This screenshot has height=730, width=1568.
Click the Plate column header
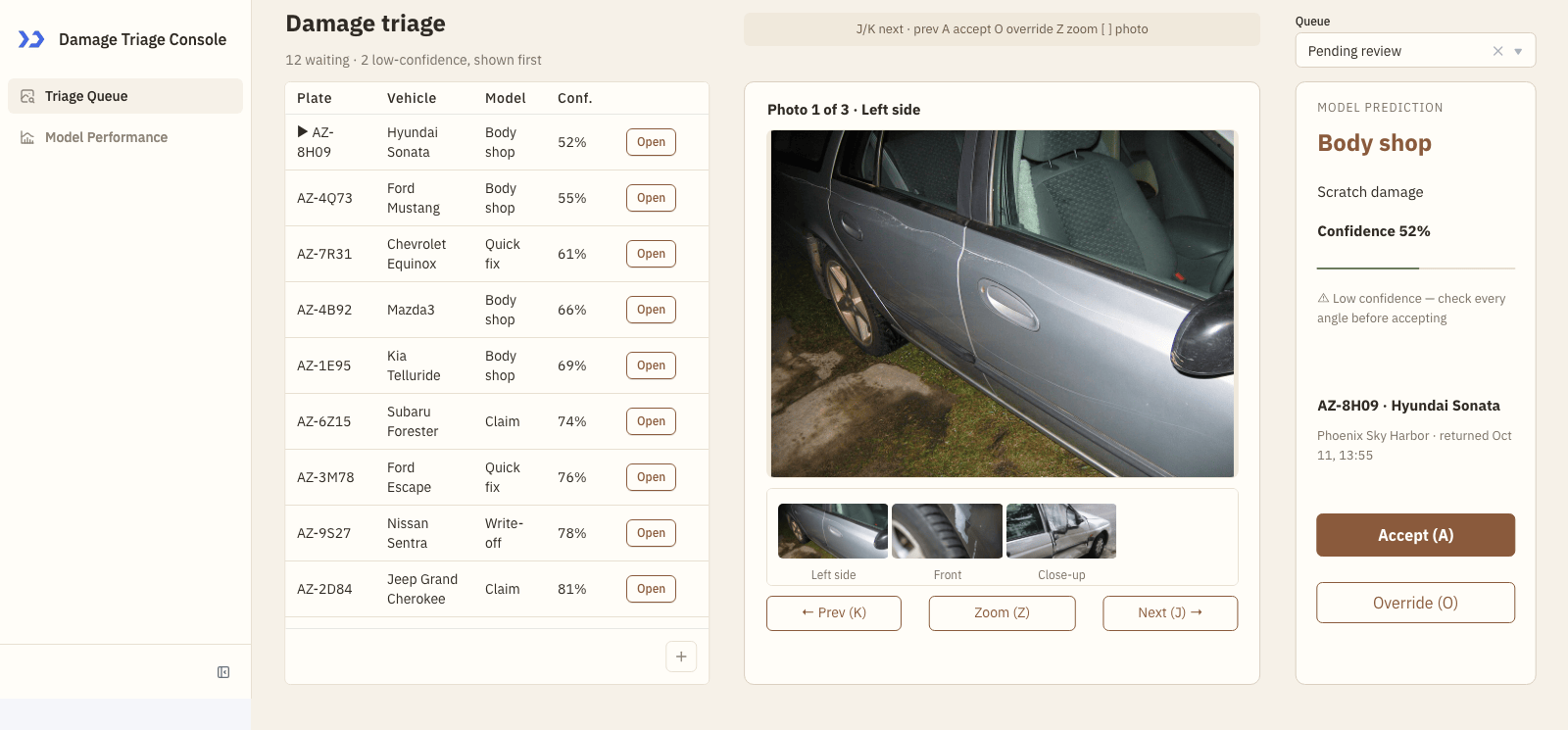coord(315,98)
